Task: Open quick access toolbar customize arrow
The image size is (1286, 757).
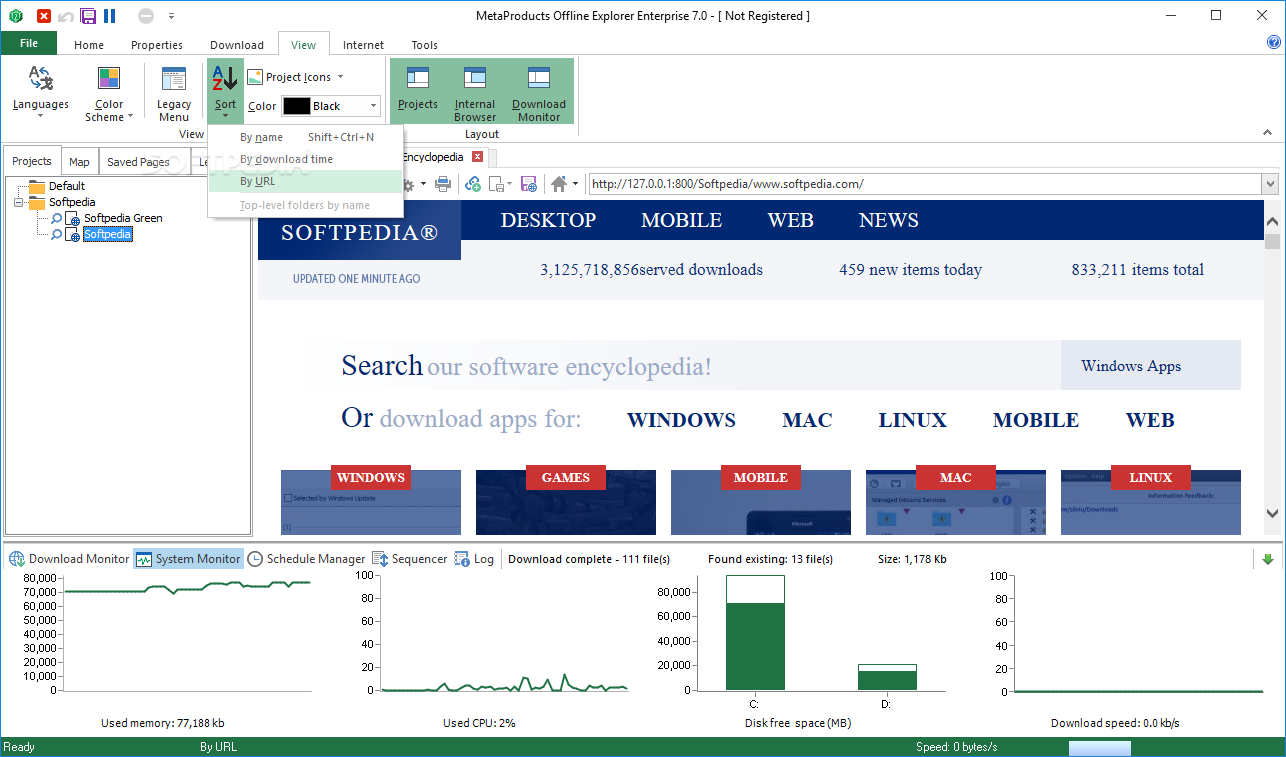Action: tap(171, 16)
